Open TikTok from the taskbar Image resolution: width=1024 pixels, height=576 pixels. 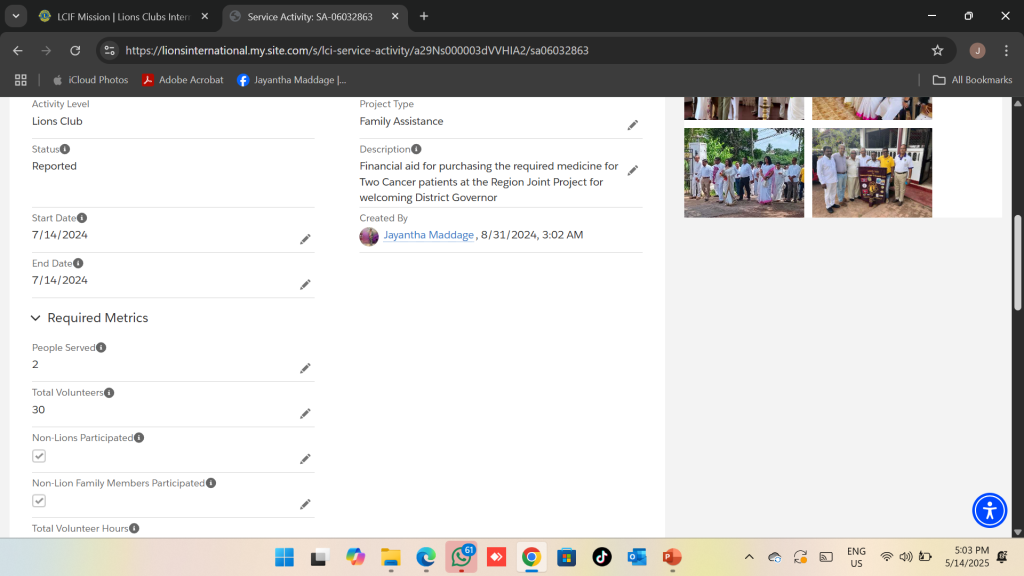coord(601,557)
